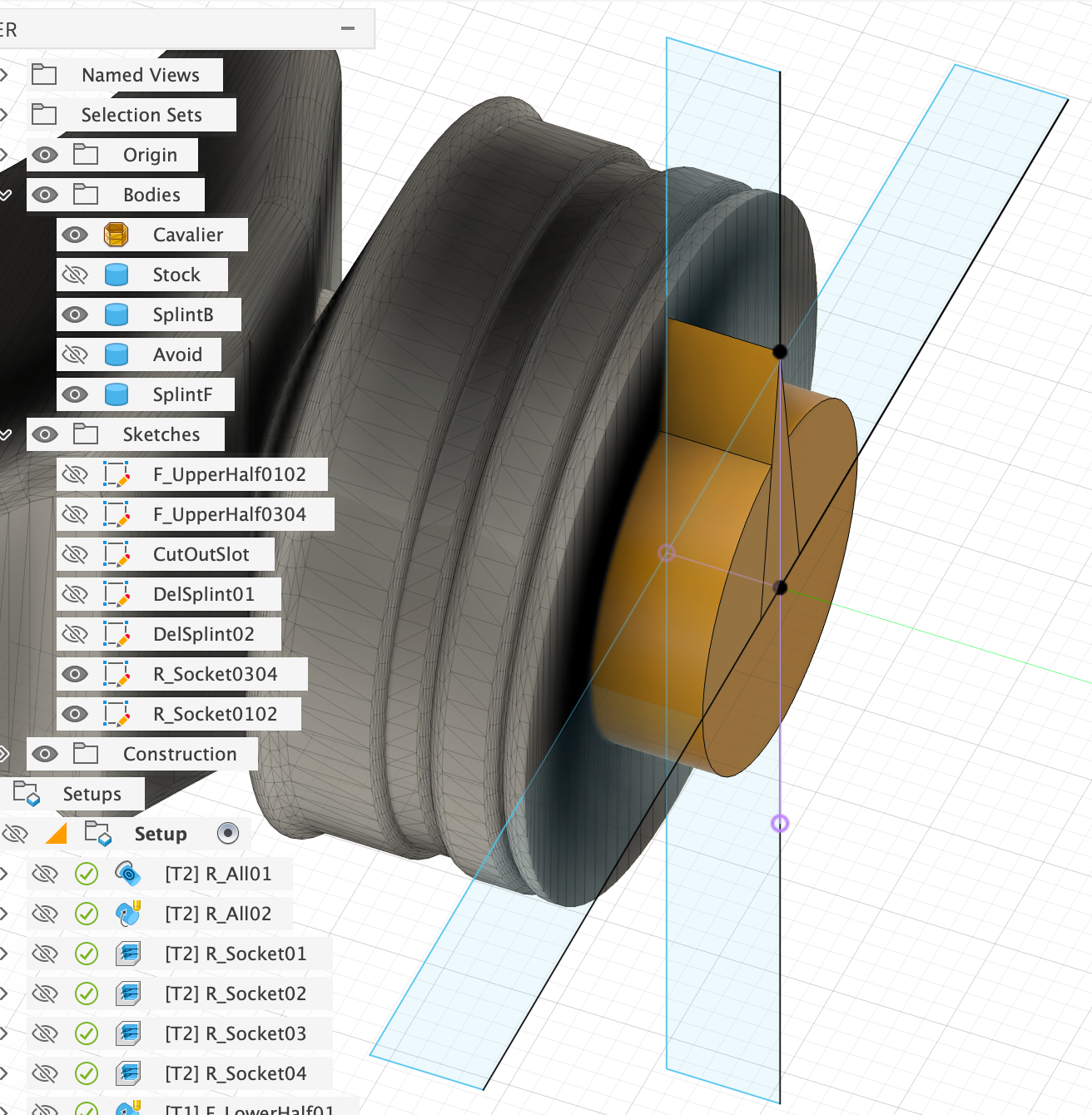Click the green checkmark status of R_All01
The height and width of the screenshot is (1115, 1092).
point(87,874)
